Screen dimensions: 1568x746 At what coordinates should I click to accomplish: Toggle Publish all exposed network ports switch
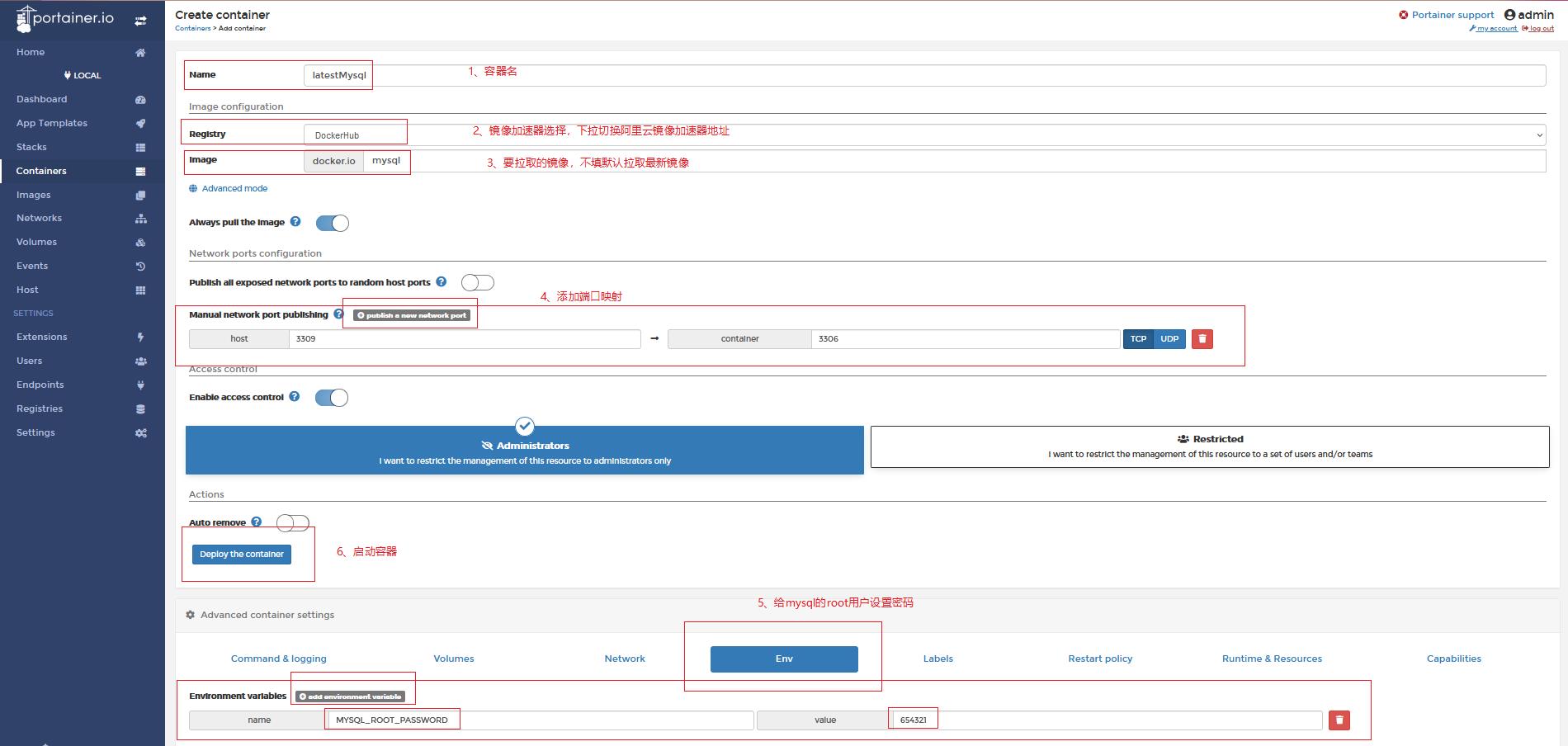point(478,283)
